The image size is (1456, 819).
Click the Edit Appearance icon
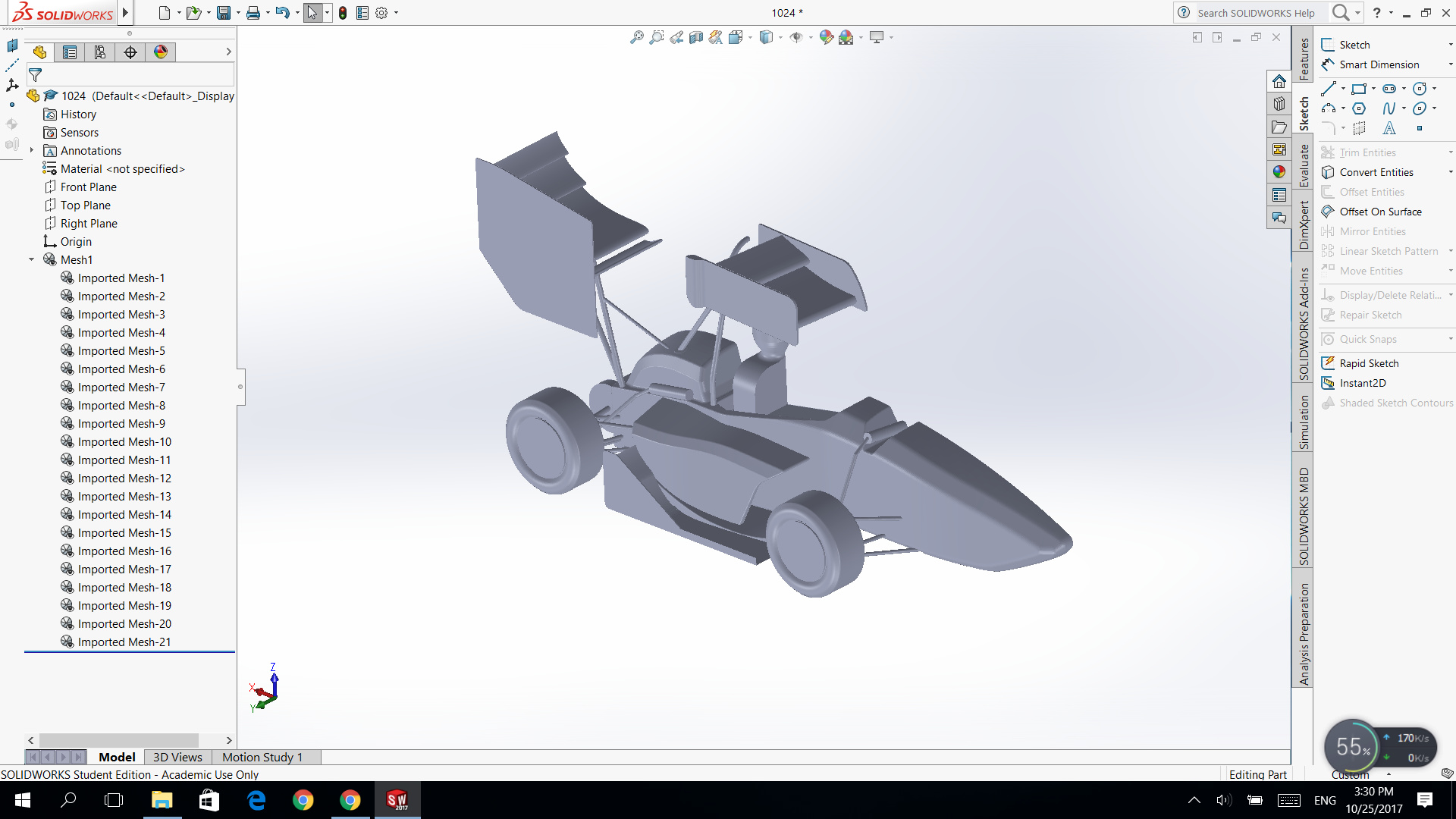pos(827,37)
